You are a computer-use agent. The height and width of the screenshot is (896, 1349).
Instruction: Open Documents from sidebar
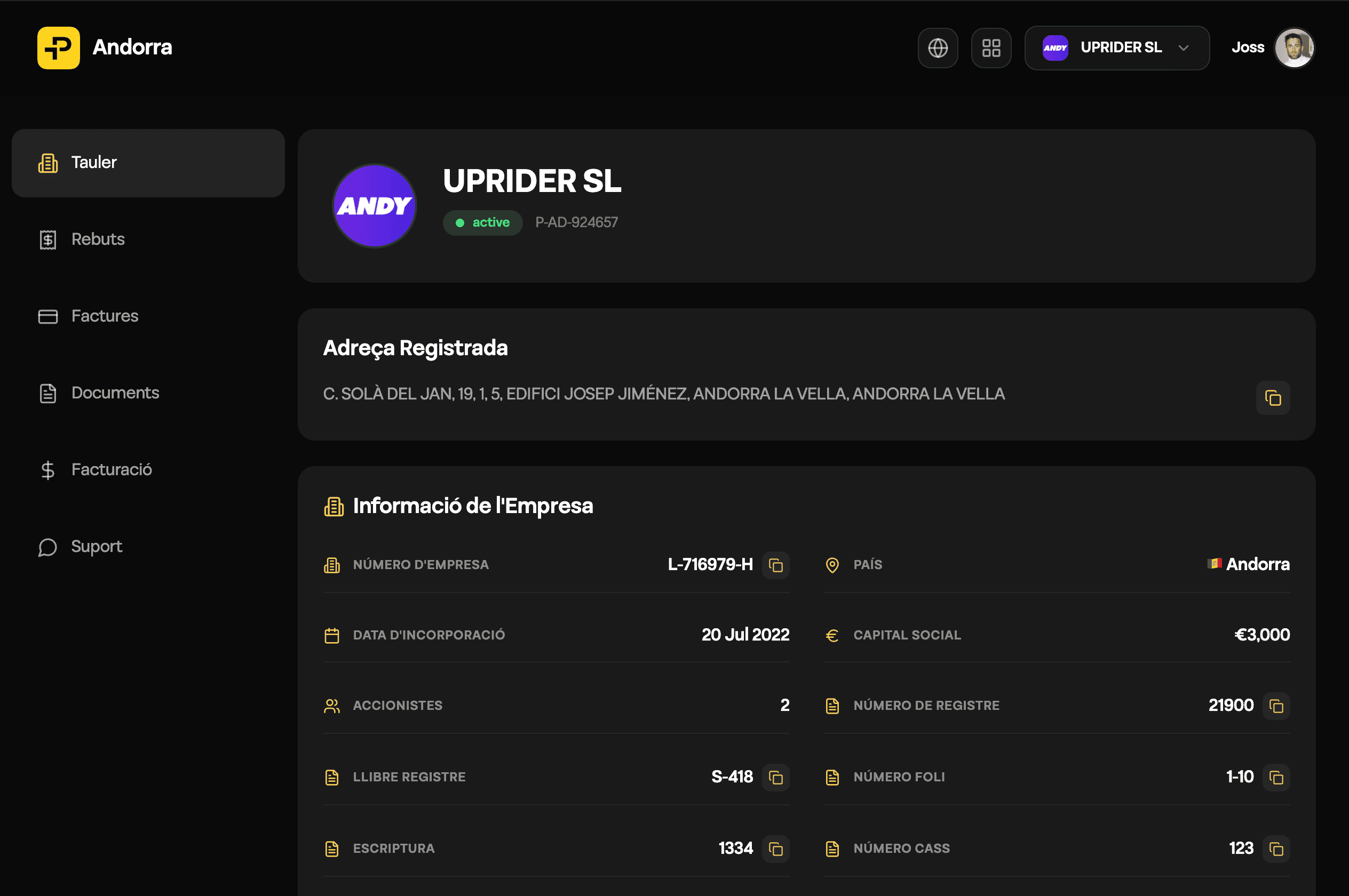point(115,393)
